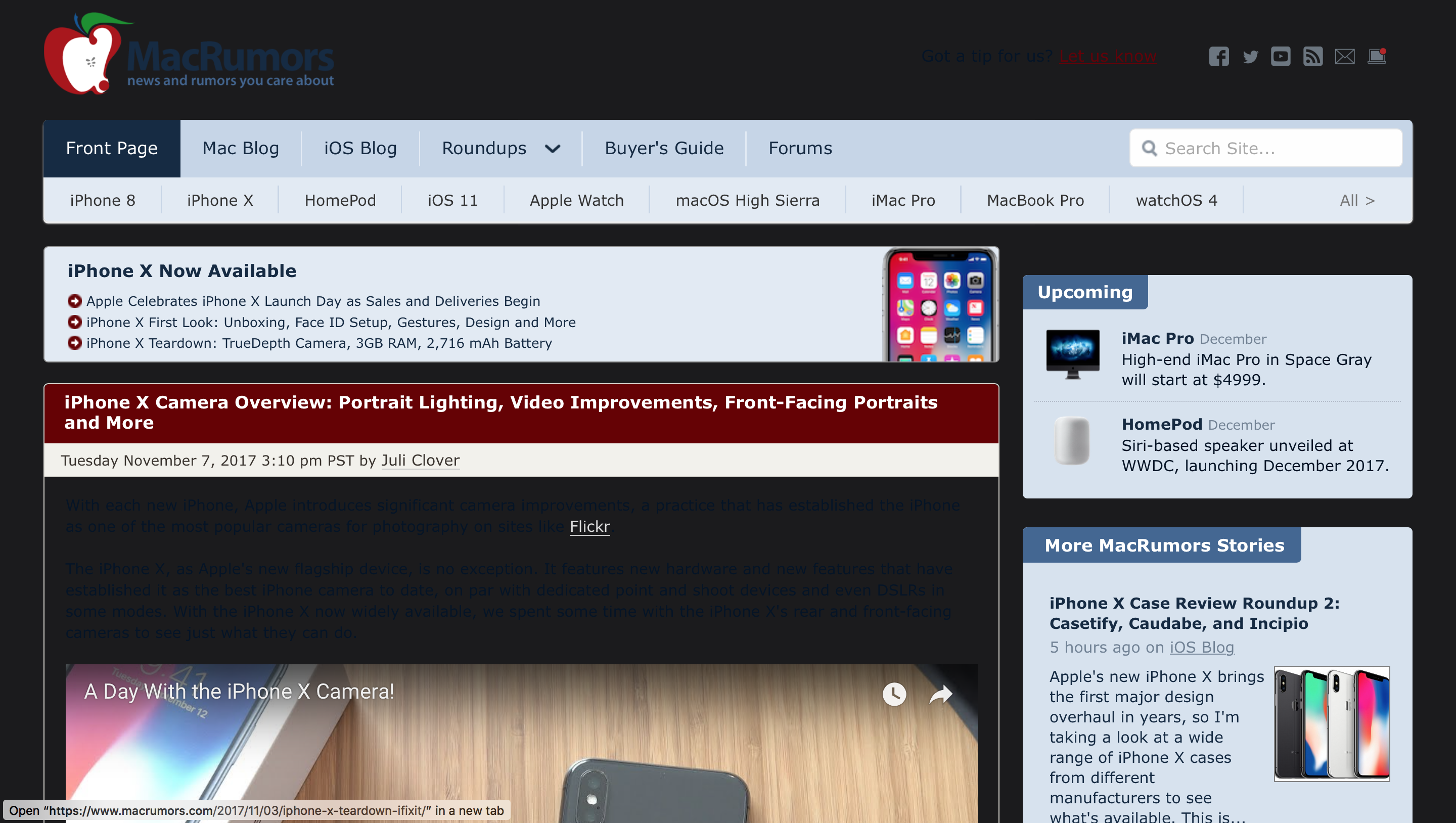Image resolution: width=1456 pixels, height=823 pixels.
Task: Click the Share arrow icon on video
Action: pyautogui.click(x=941, y=694)
